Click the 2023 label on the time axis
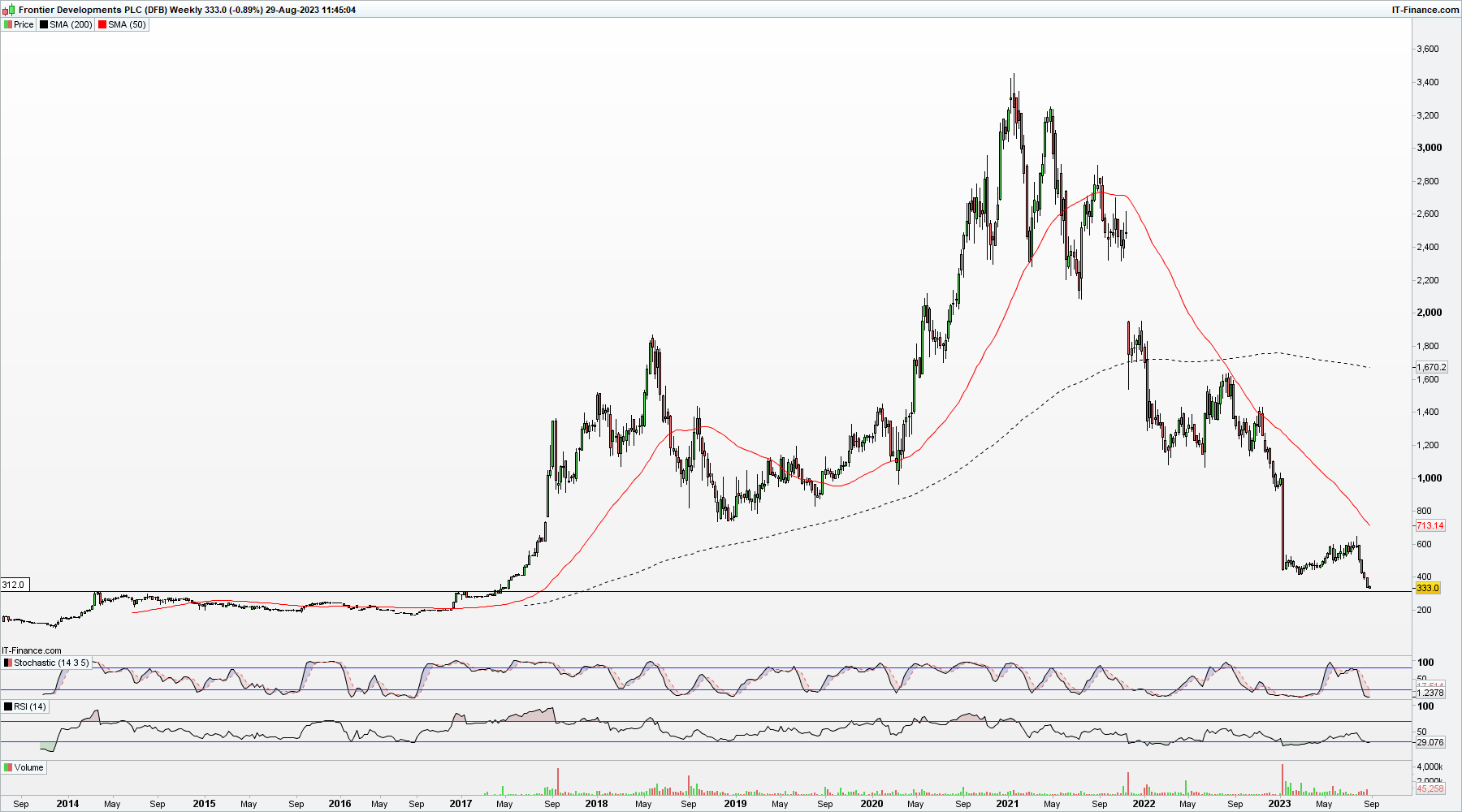Screen dimensions: 1462x812 (x=1279, y=804)
